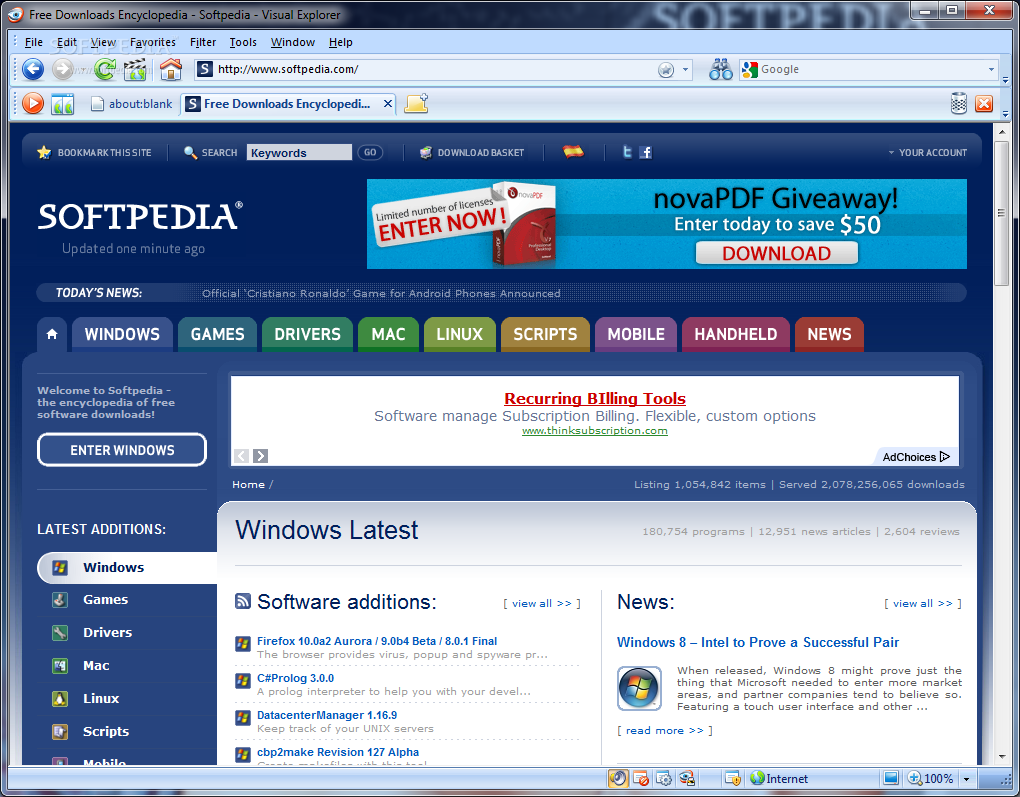Click the clapperboard icon in the toolbar

coord(135,69)
